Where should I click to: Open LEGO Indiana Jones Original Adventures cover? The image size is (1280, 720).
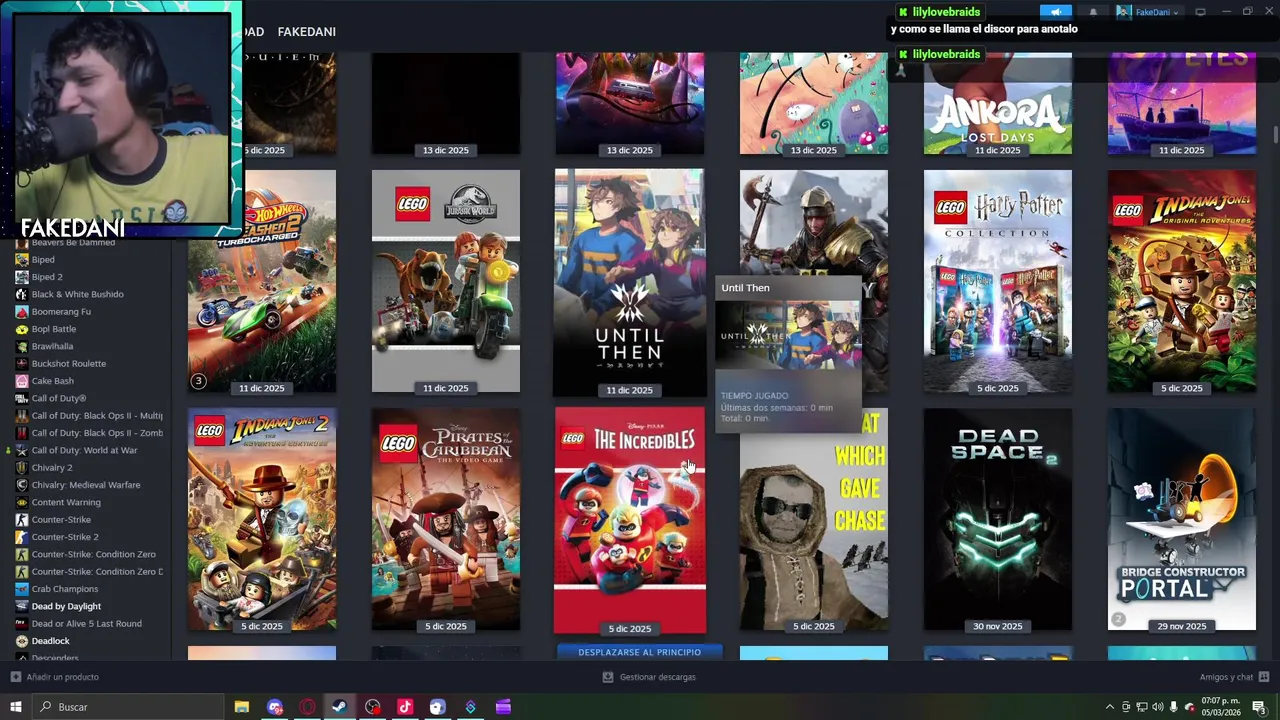(1182, 281)
